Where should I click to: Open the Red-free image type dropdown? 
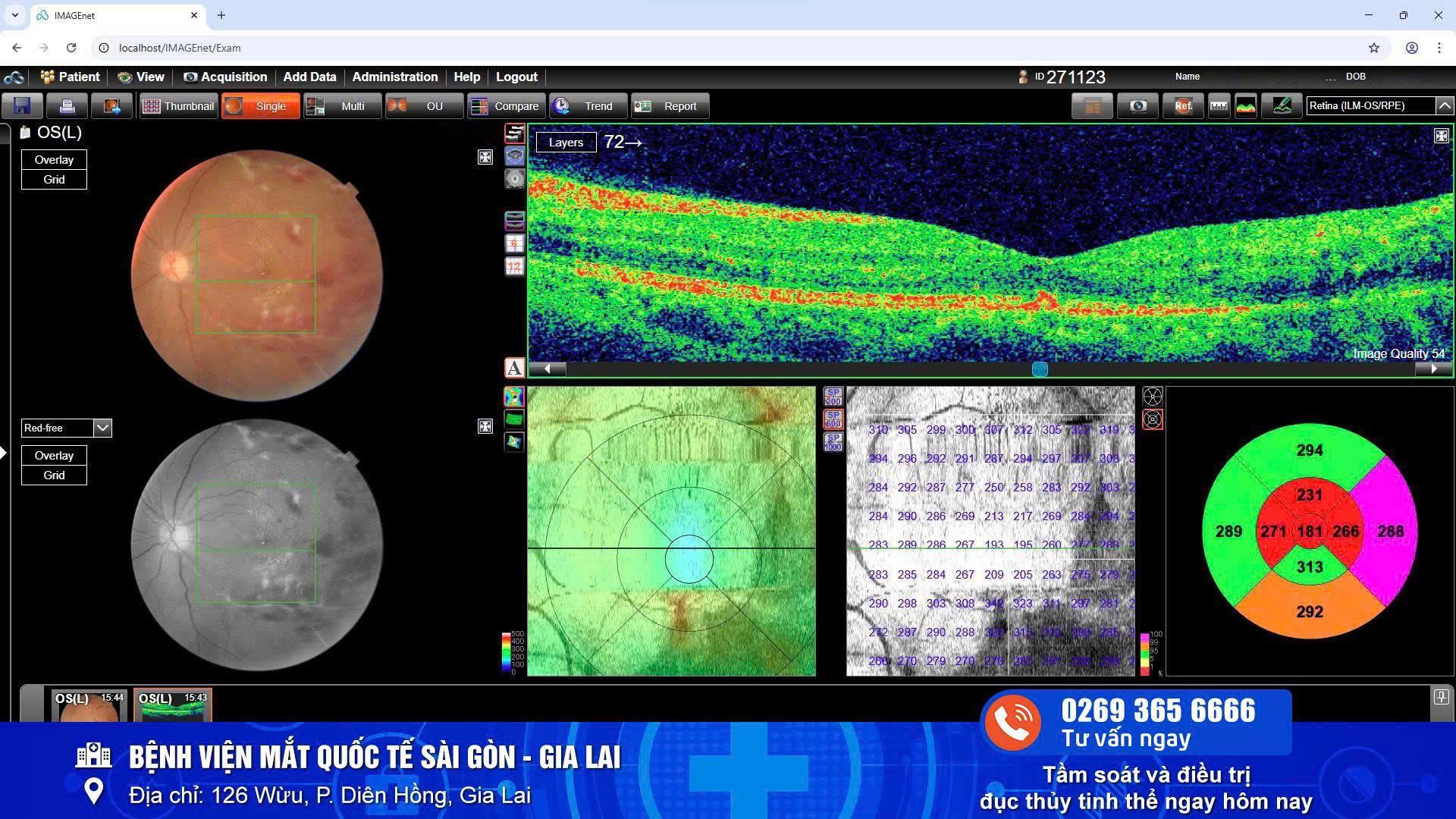point(102,428)
